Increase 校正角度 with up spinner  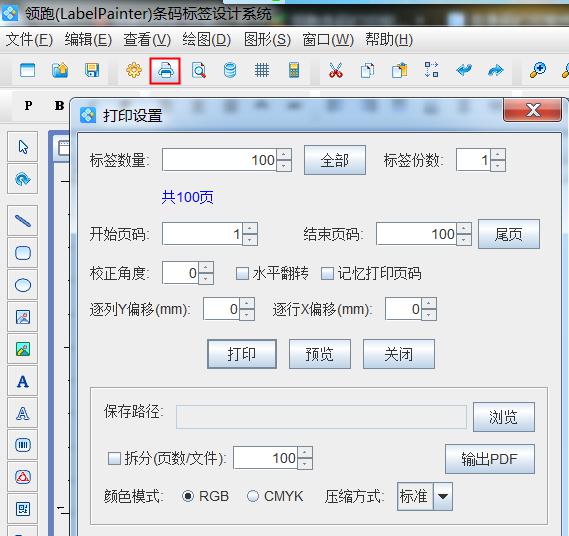point(206,268)
